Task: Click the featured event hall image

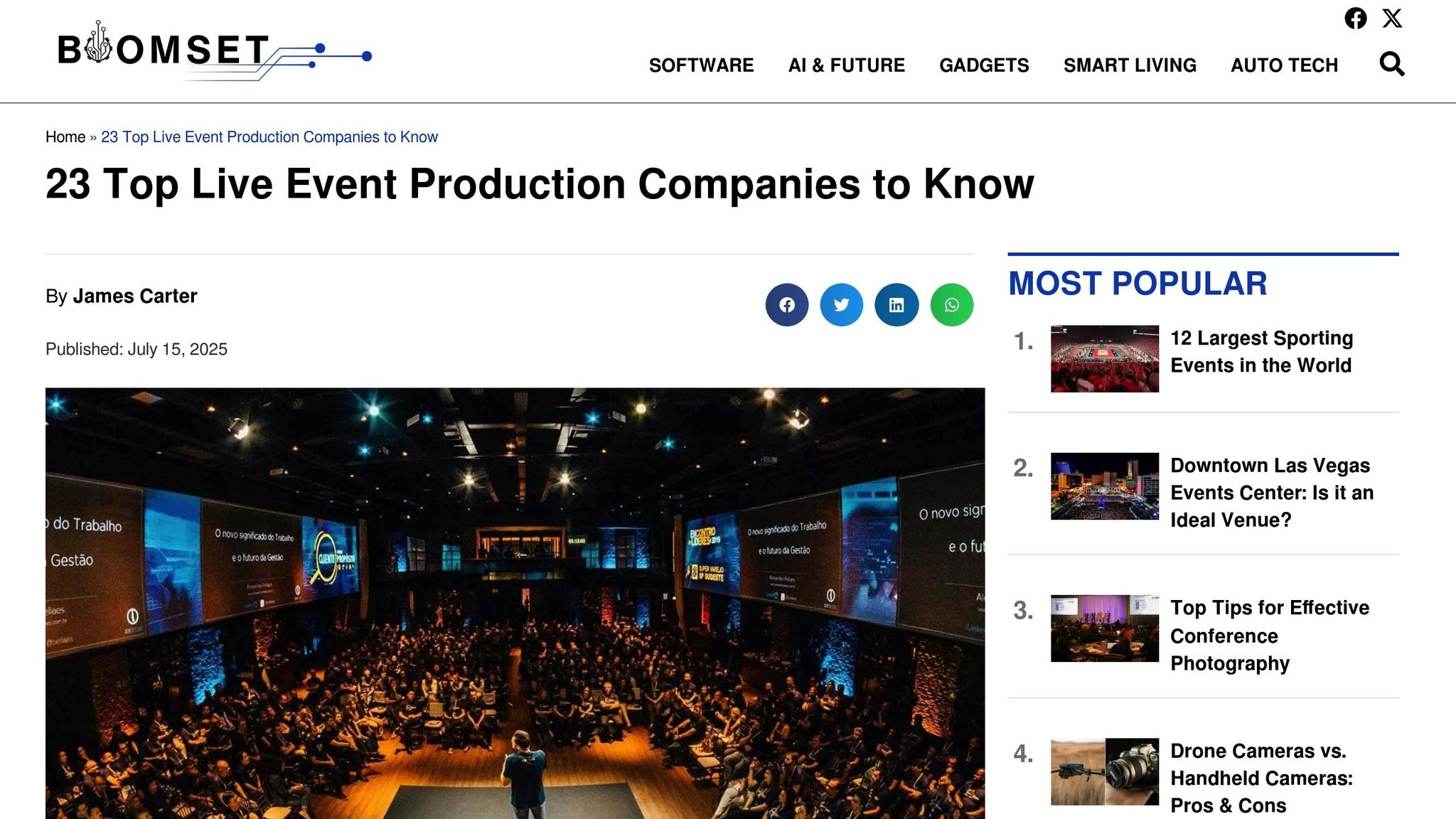Action: tap(515, 603)
